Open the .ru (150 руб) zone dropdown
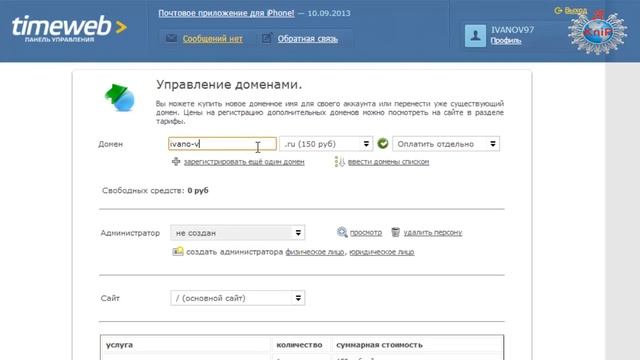This screenshot has width=640, height=360. (x=326, y=144)
